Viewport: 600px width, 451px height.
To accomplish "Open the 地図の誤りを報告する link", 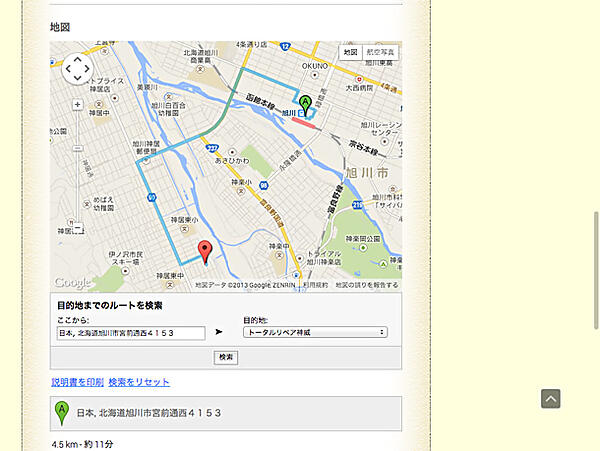I will (367, 285).
